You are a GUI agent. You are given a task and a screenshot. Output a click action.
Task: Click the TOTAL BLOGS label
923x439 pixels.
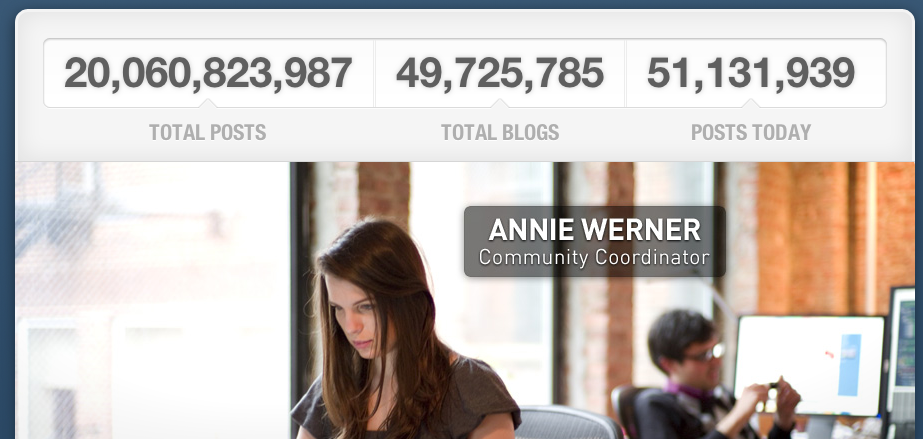(500, 132)
